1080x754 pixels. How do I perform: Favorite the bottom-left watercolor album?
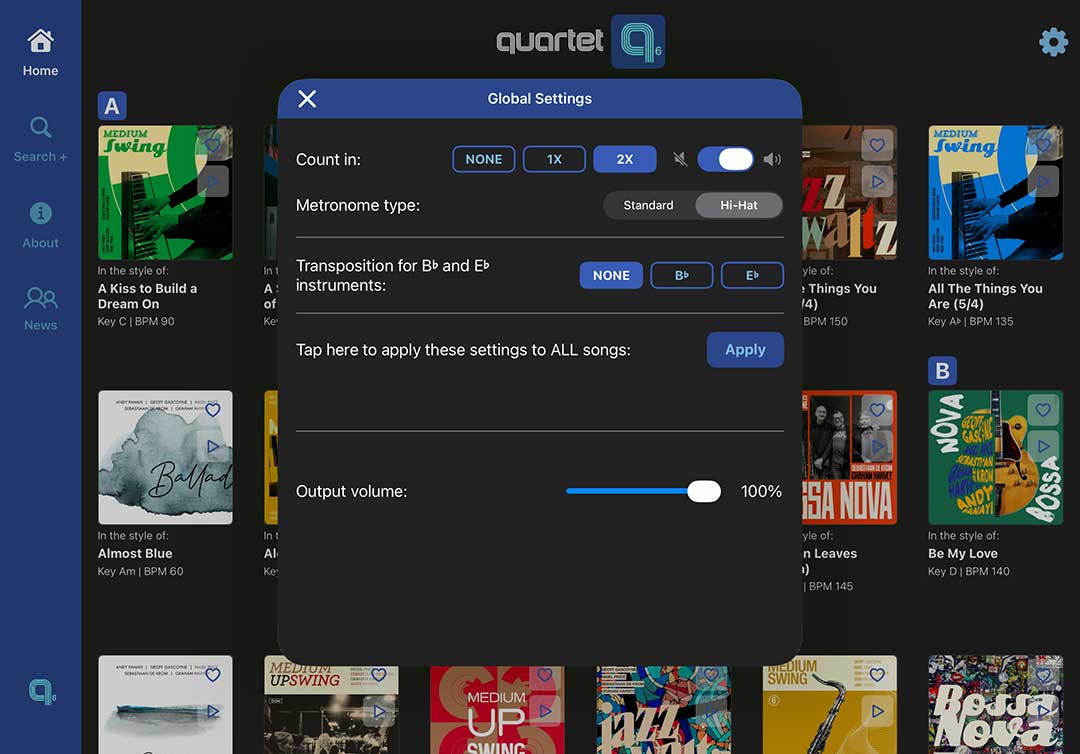click(x=213, y=676)
